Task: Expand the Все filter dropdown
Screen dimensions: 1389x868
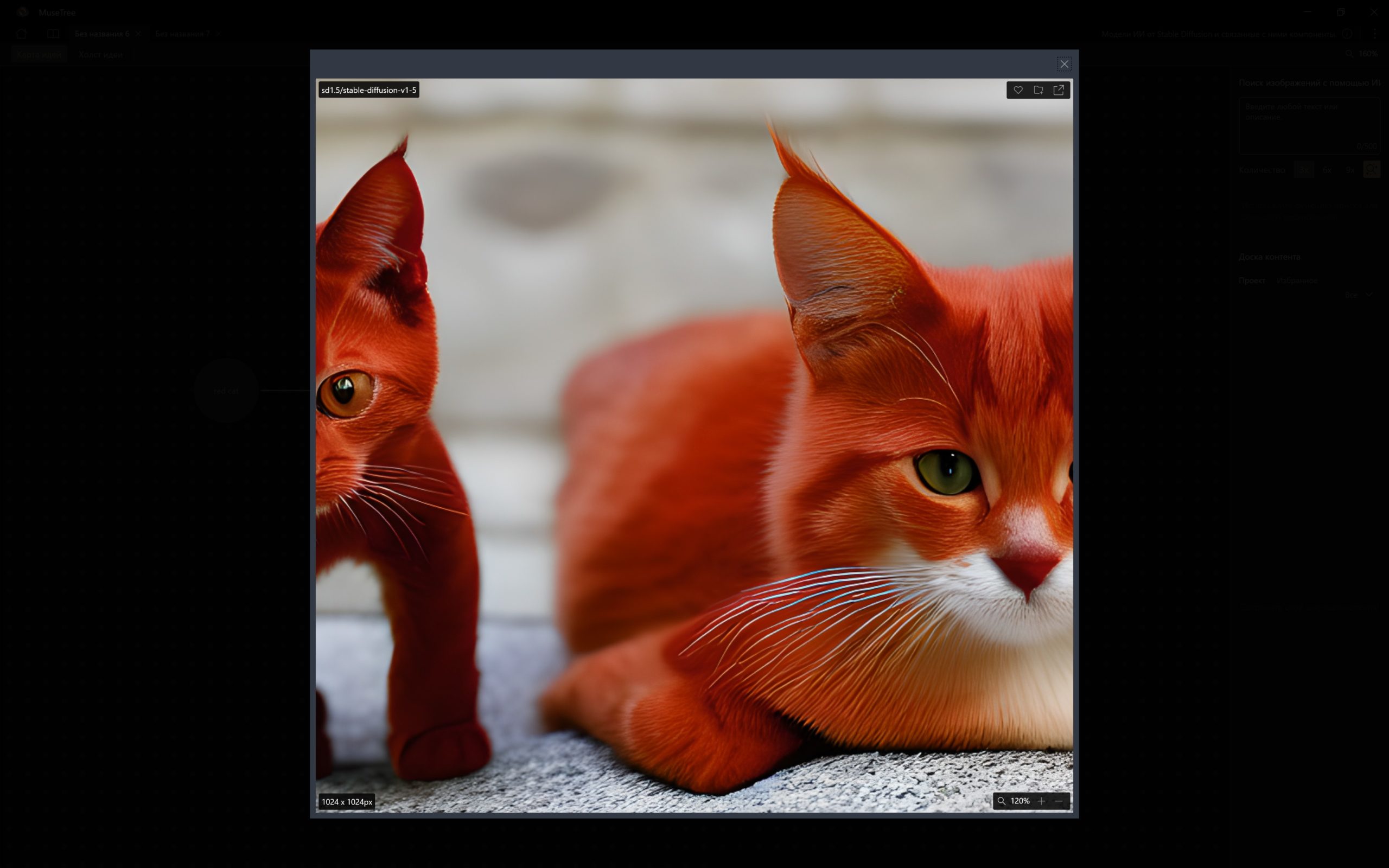Action: [x=1358, y=295]
